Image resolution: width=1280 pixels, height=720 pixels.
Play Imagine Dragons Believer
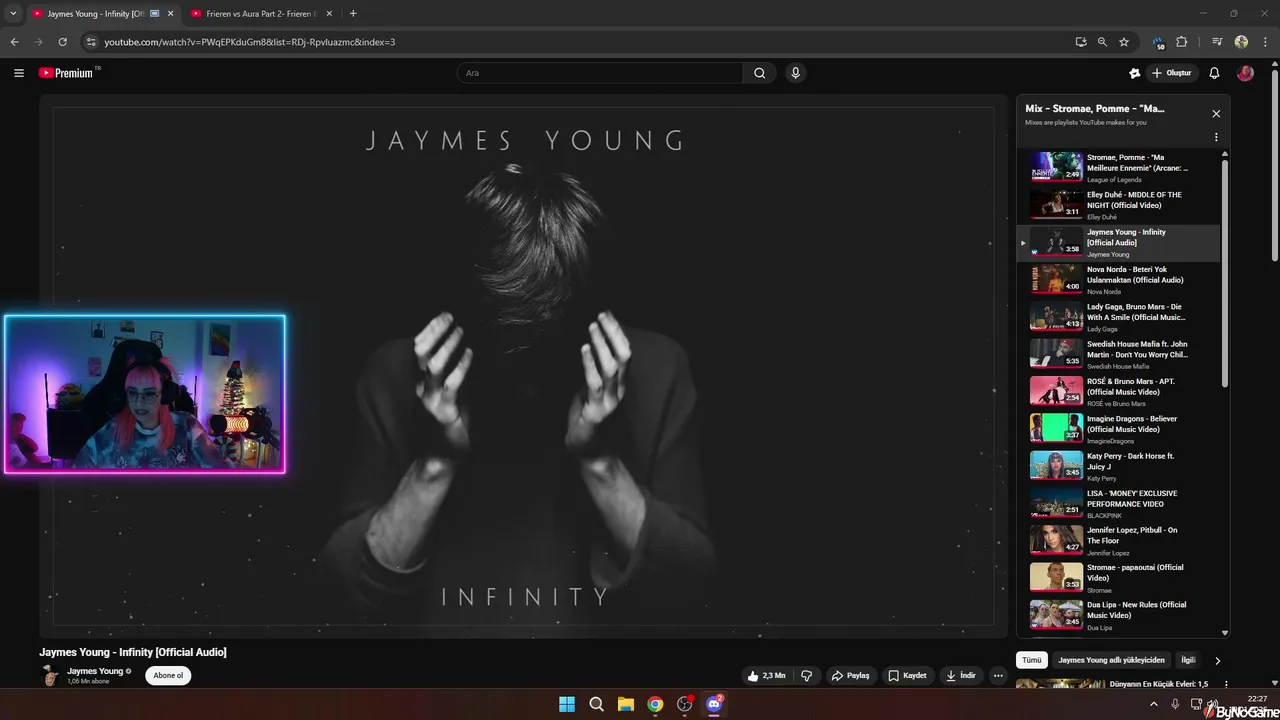(x=1118, y=428)
